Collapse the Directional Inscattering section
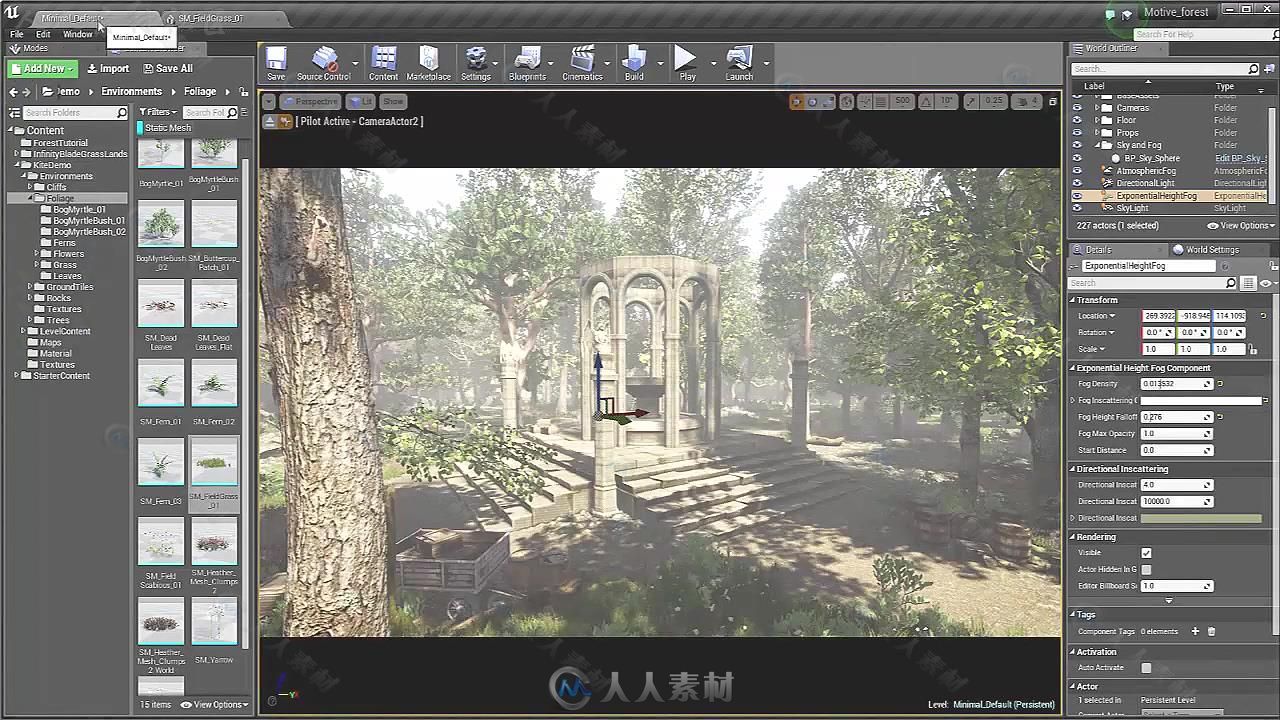 click(x=1074, y=469)
